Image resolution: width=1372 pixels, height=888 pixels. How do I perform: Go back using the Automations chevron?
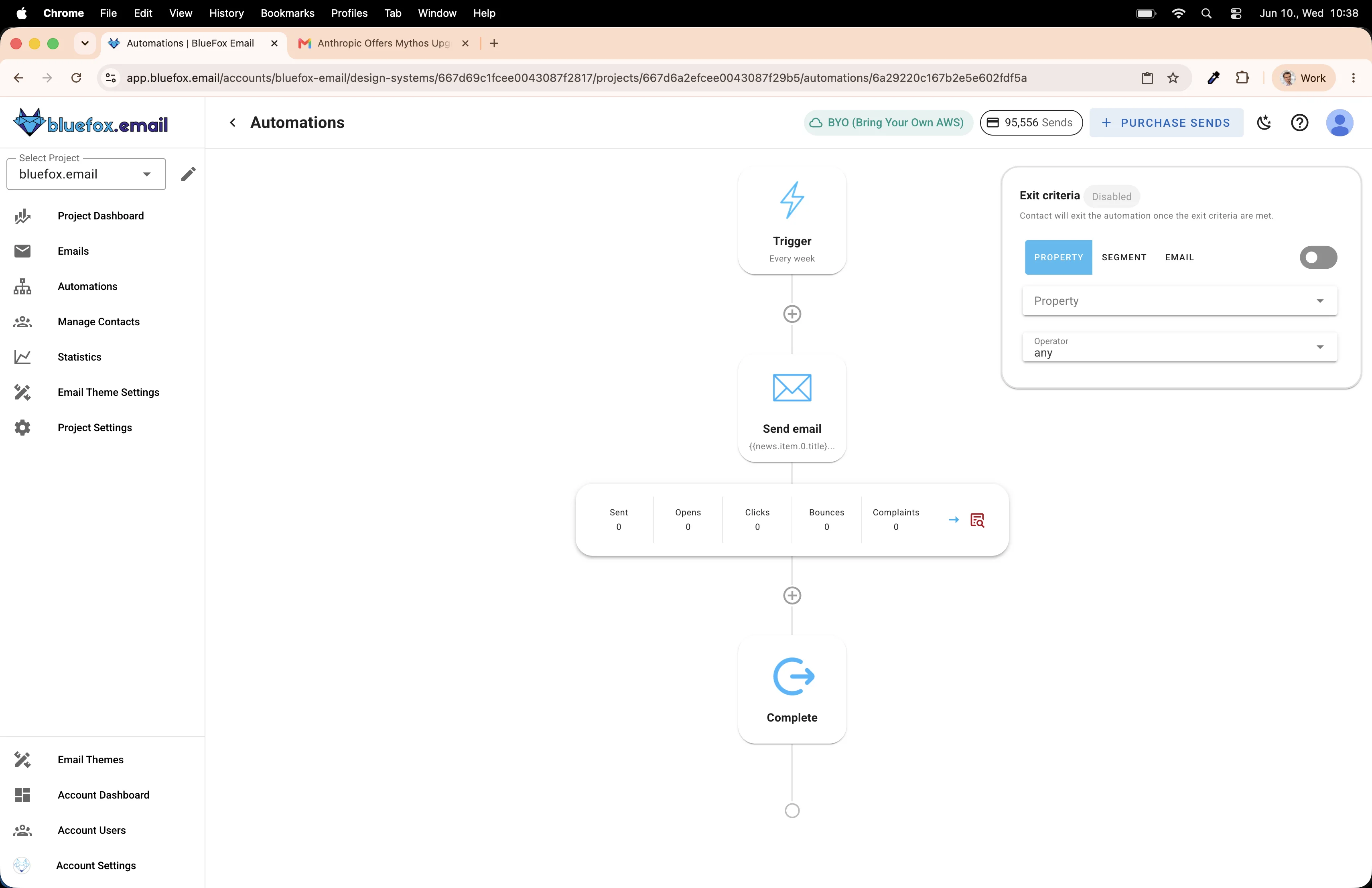232,122
